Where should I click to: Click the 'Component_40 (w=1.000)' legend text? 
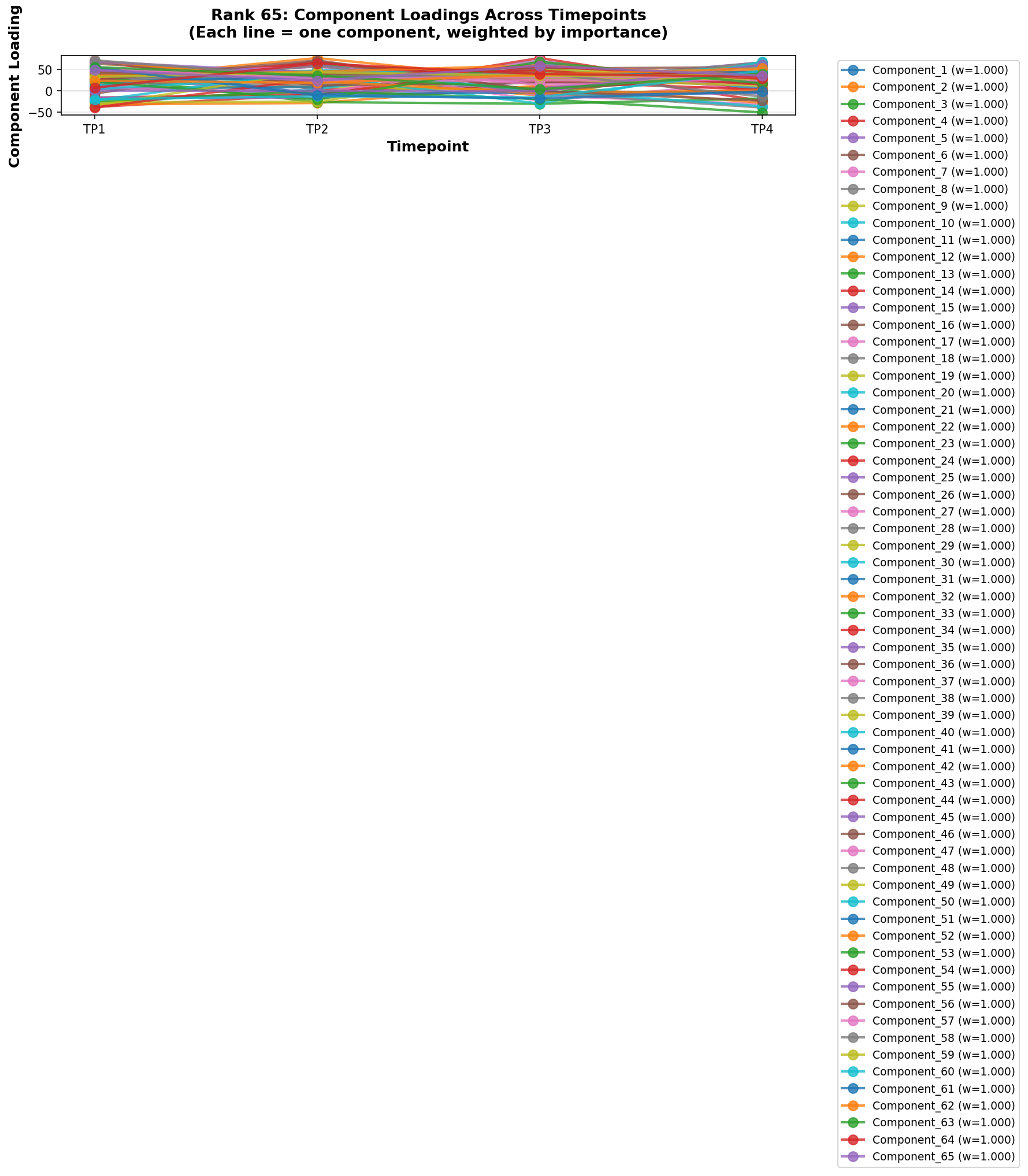point(943,732)
